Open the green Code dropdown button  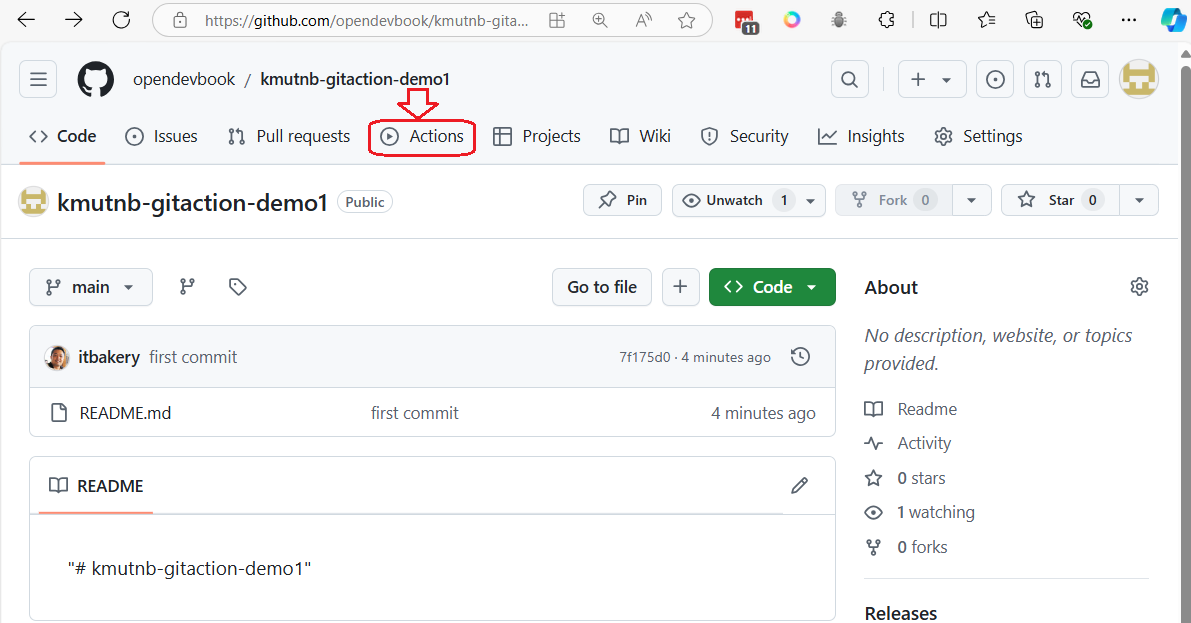click(771, 287)
